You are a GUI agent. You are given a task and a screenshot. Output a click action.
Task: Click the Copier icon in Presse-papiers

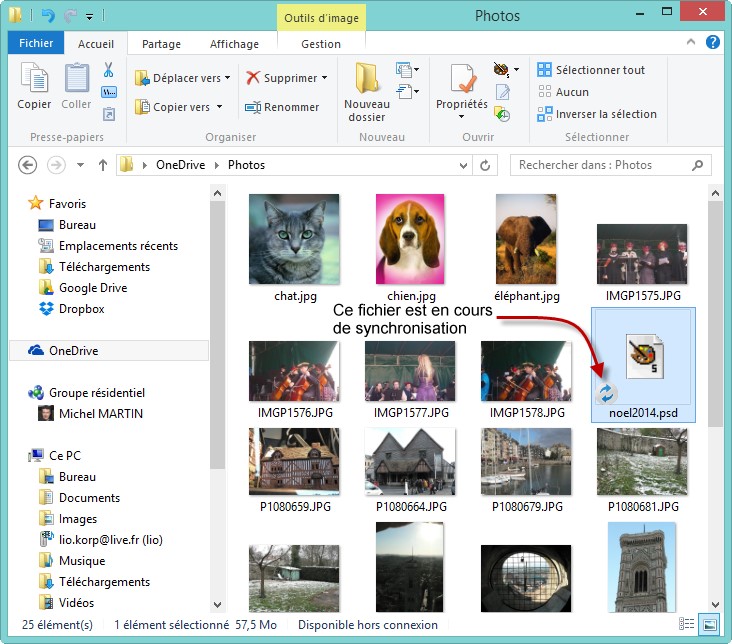tap(34, 86)
